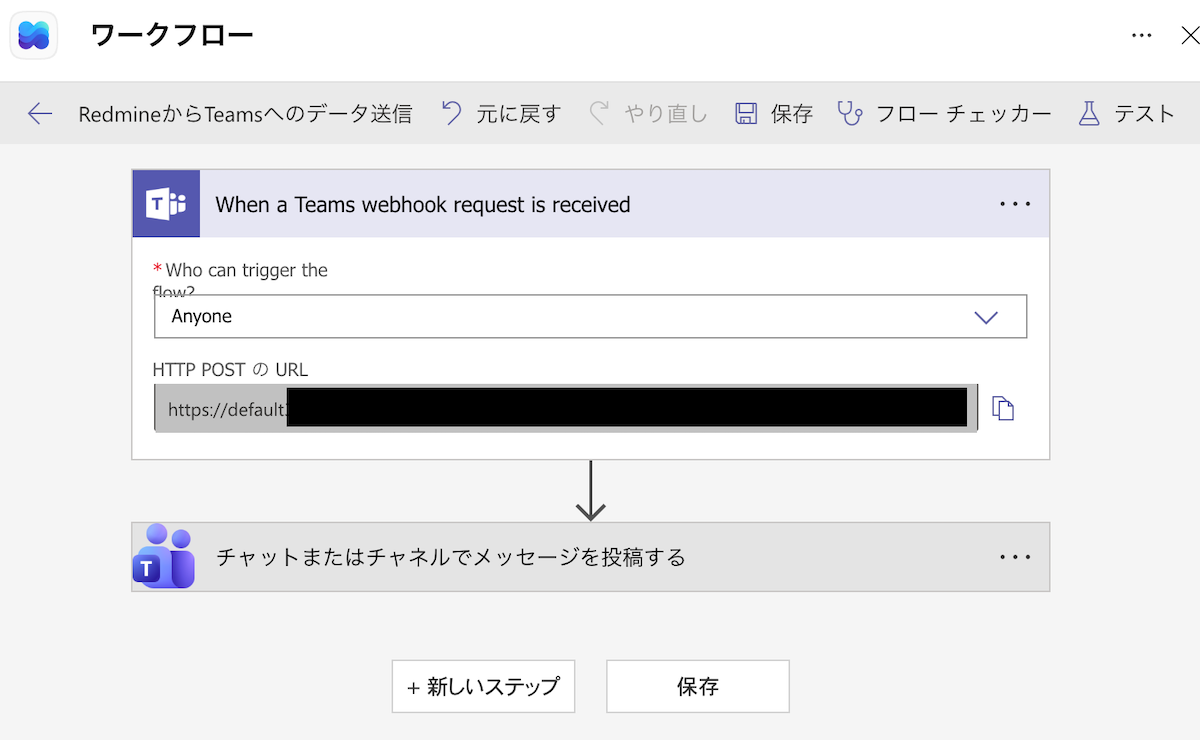Select やり直し in toolbar

click(x=666, y=114)
